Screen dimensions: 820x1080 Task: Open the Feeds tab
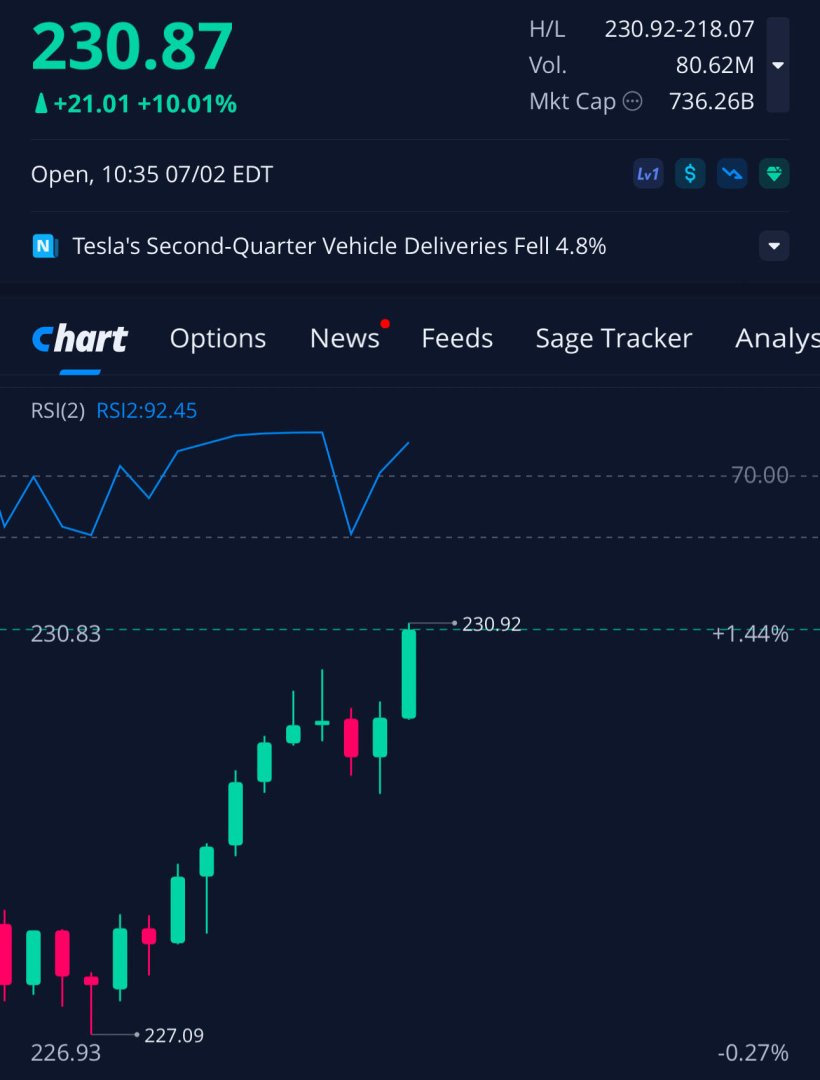pyautogui.click(x=457, y=338)
